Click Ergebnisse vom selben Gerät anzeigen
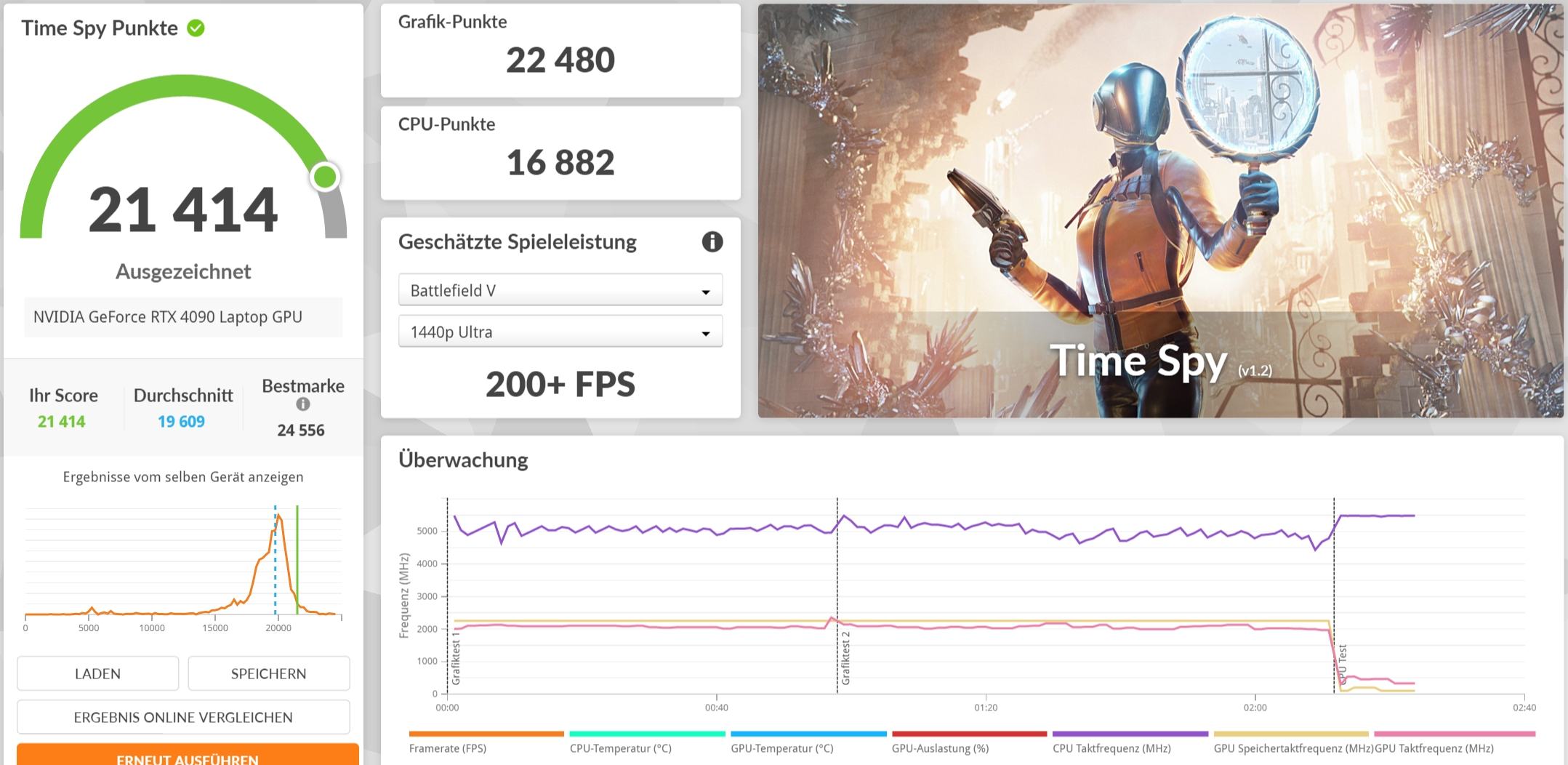The height and width of the screenshot is (765, 1568). coord(183,477)
